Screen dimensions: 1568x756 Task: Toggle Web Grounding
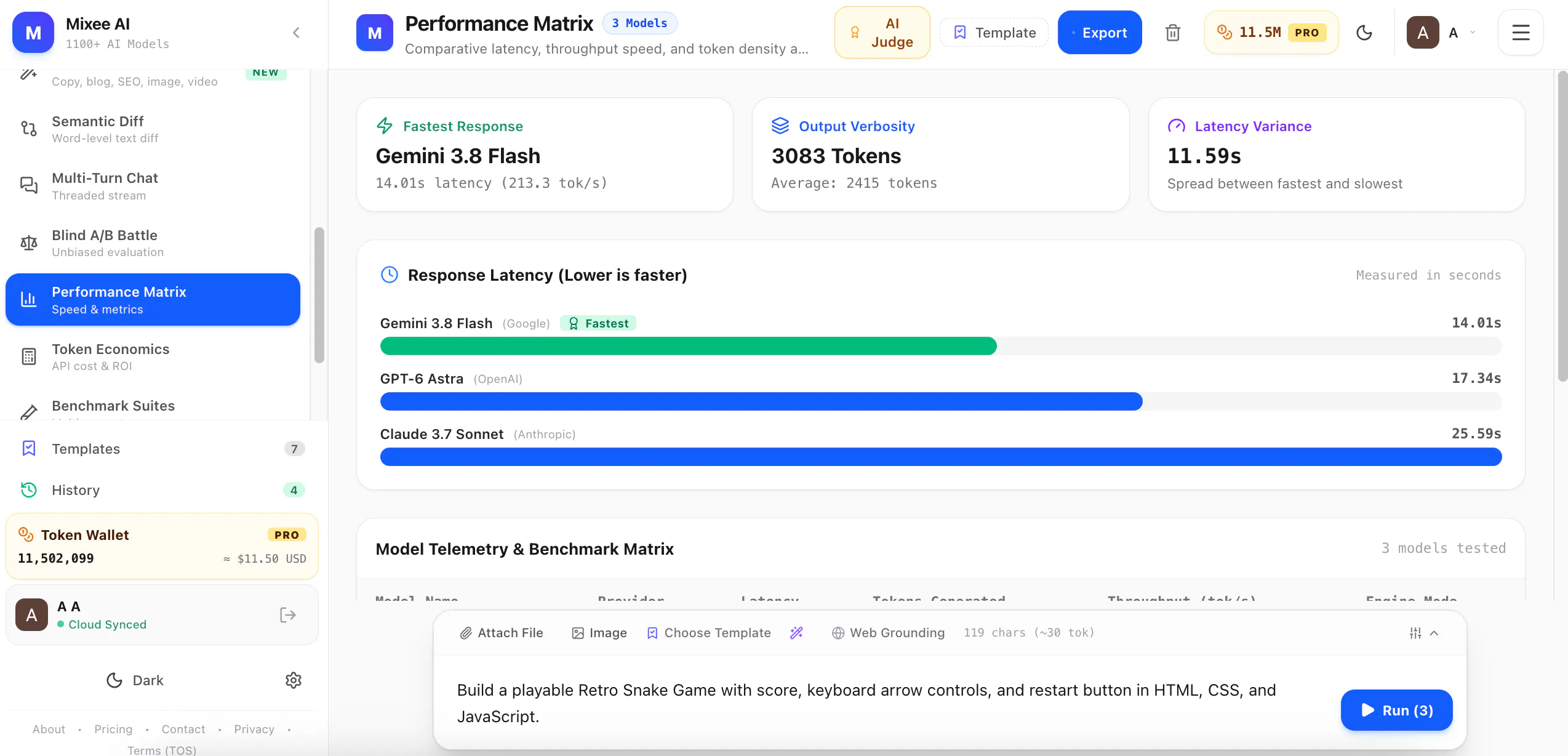point(888,633)
